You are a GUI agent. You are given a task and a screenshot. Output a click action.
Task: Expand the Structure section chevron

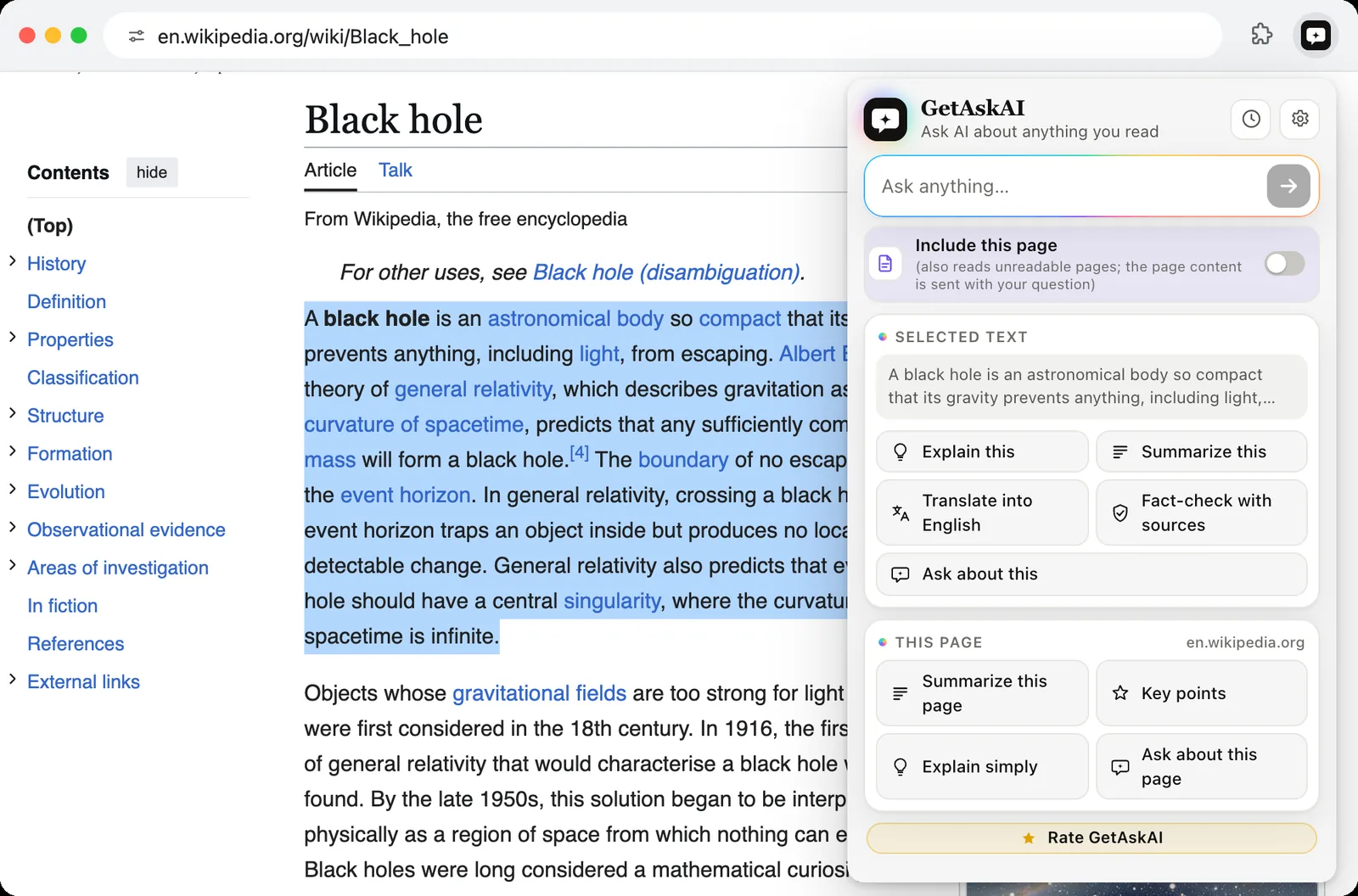[13, 413]
